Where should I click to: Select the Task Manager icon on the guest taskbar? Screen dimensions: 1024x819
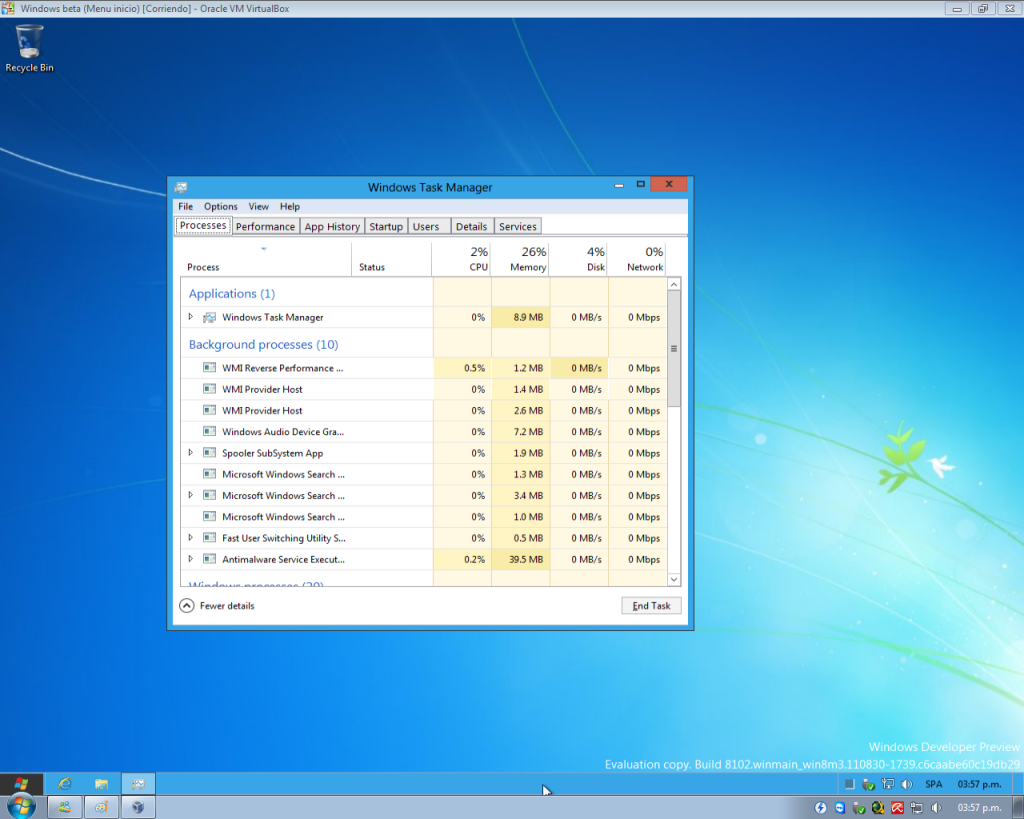(138, 784)
